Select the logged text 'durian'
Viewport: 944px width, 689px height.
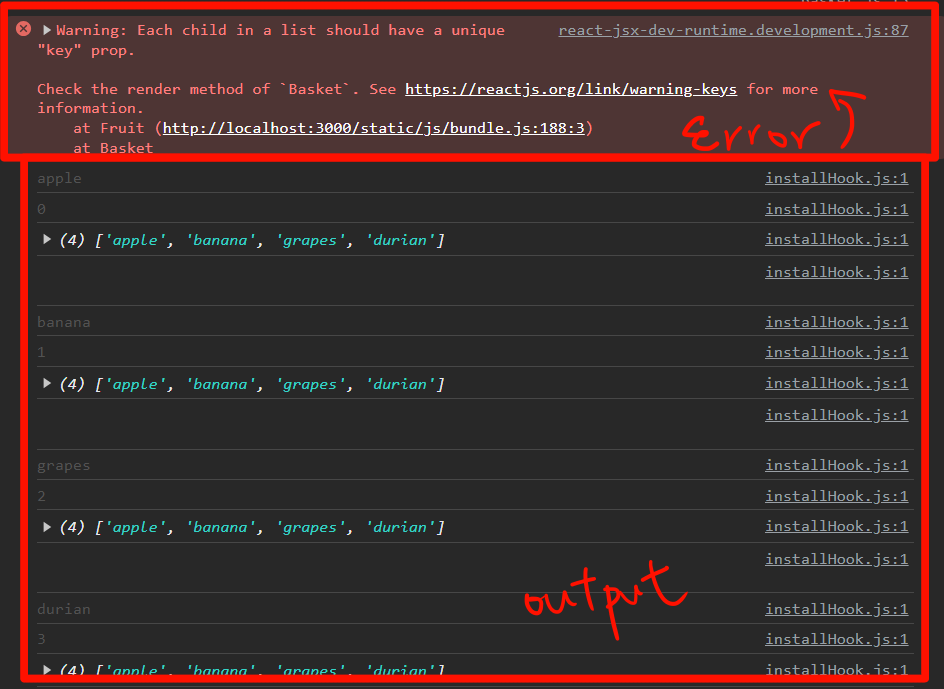(64, 610)
